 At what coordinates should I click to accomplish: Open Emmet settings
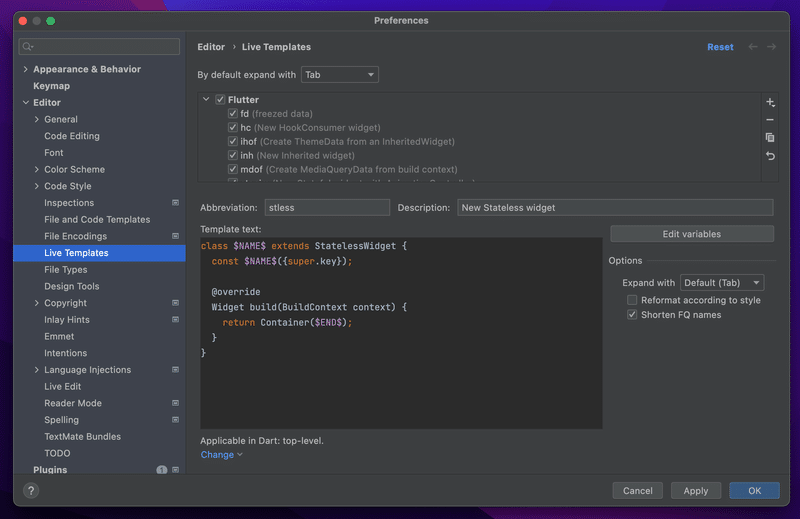pos(59,336)
